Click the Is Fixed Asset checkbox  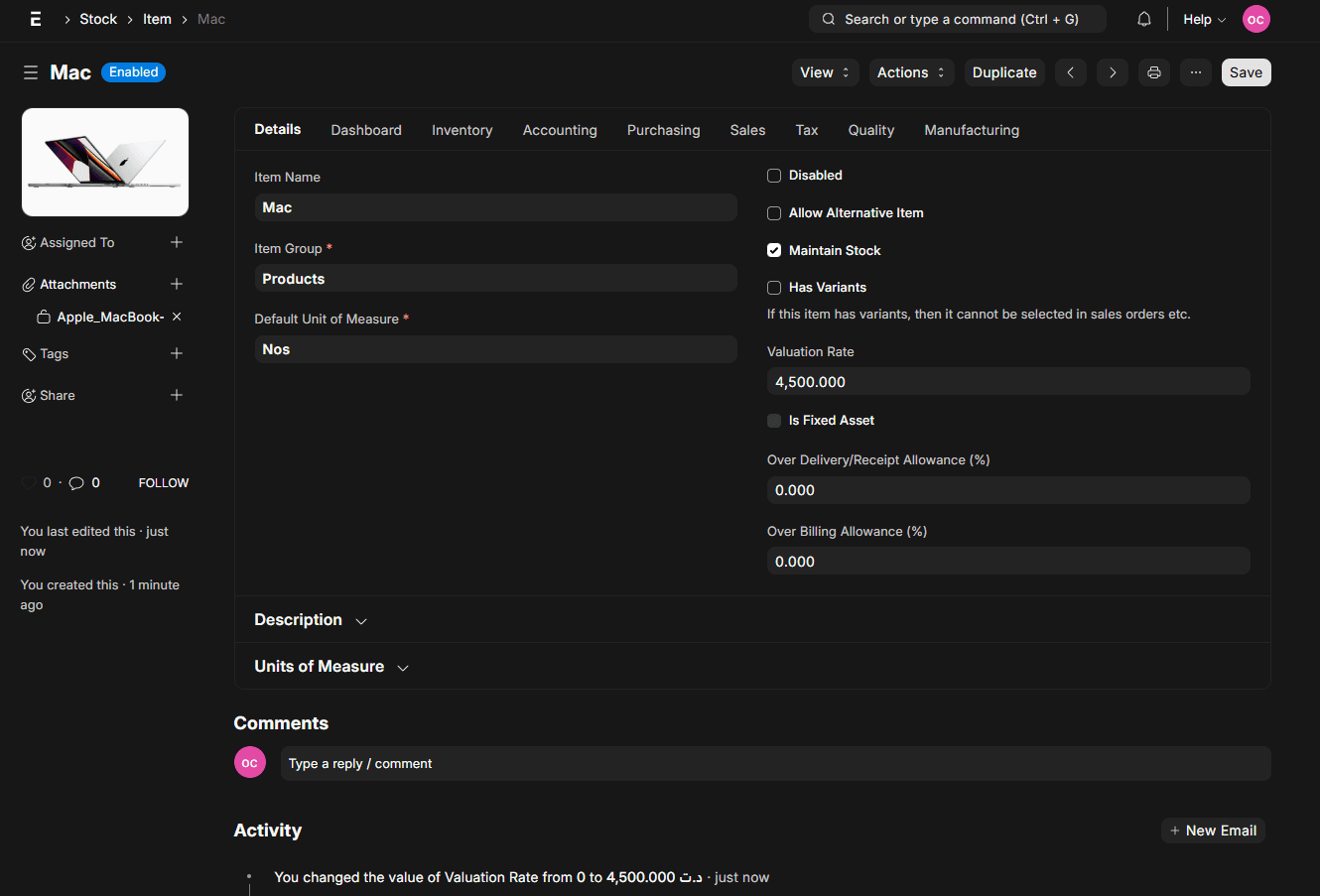[x=774, y=421]
